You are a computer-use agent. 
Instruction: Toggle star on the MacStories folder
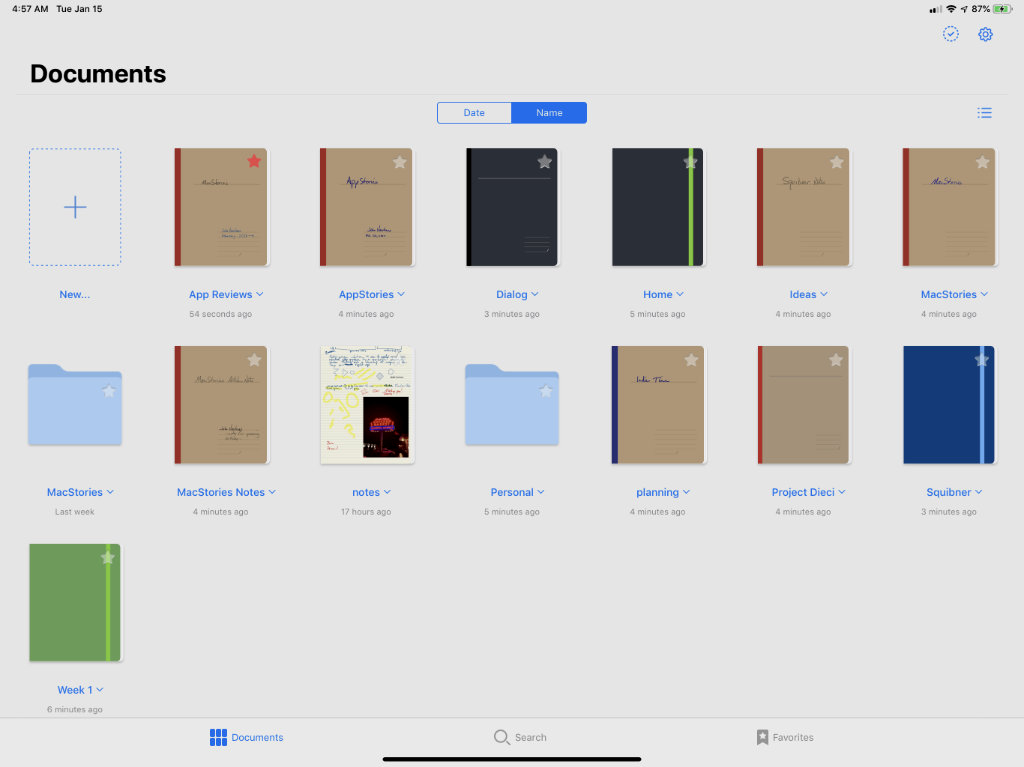coord(109,391)
